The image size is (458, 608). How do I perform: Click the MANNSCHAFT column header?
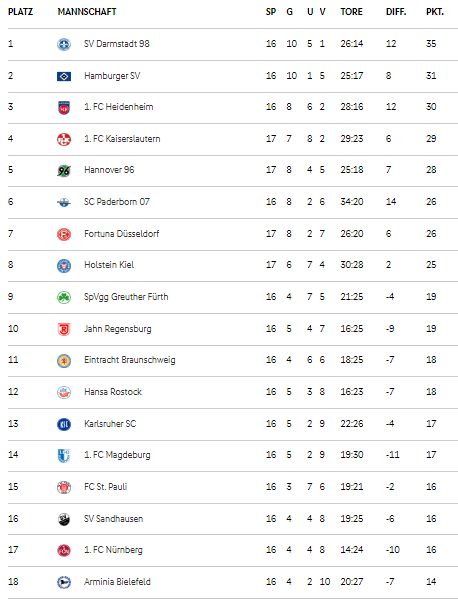coord(87,12)
